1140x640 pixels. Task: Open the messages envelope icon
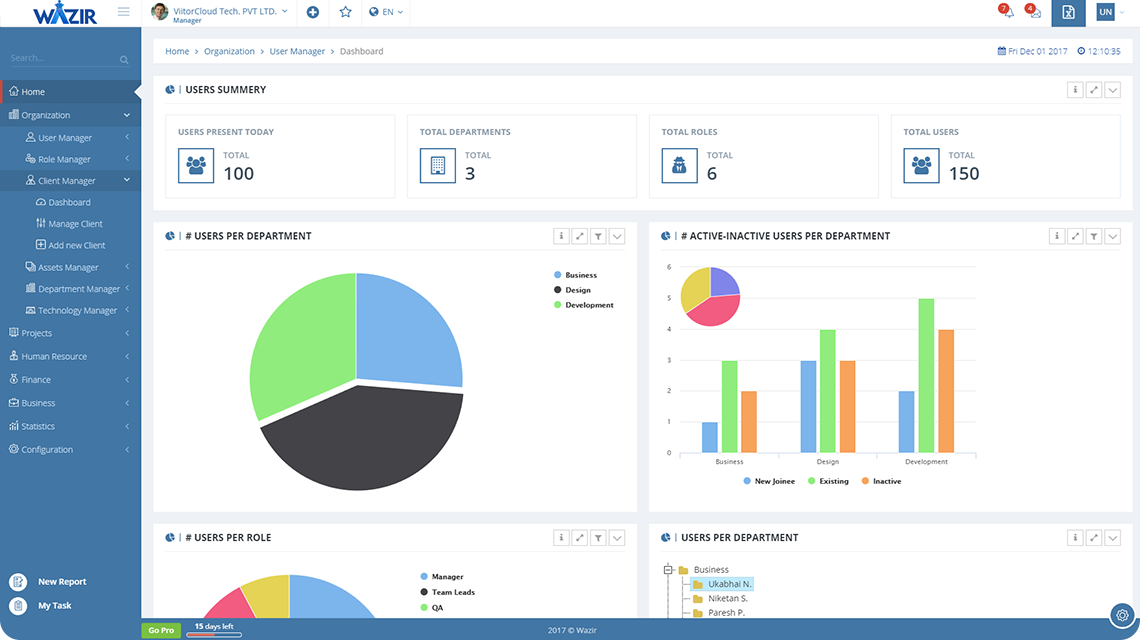click(1034, 12)
